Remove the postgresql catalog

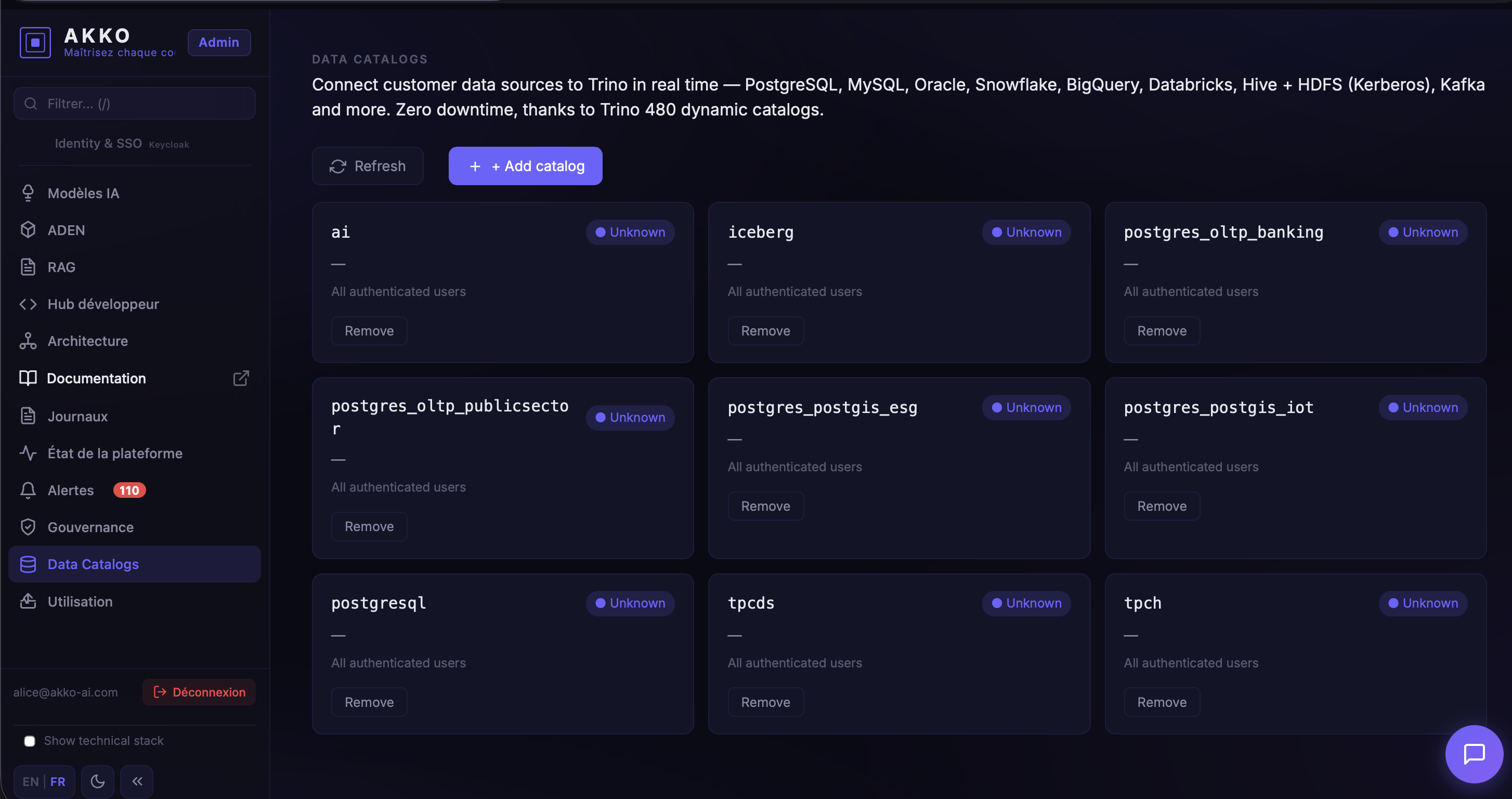(369, 702)
